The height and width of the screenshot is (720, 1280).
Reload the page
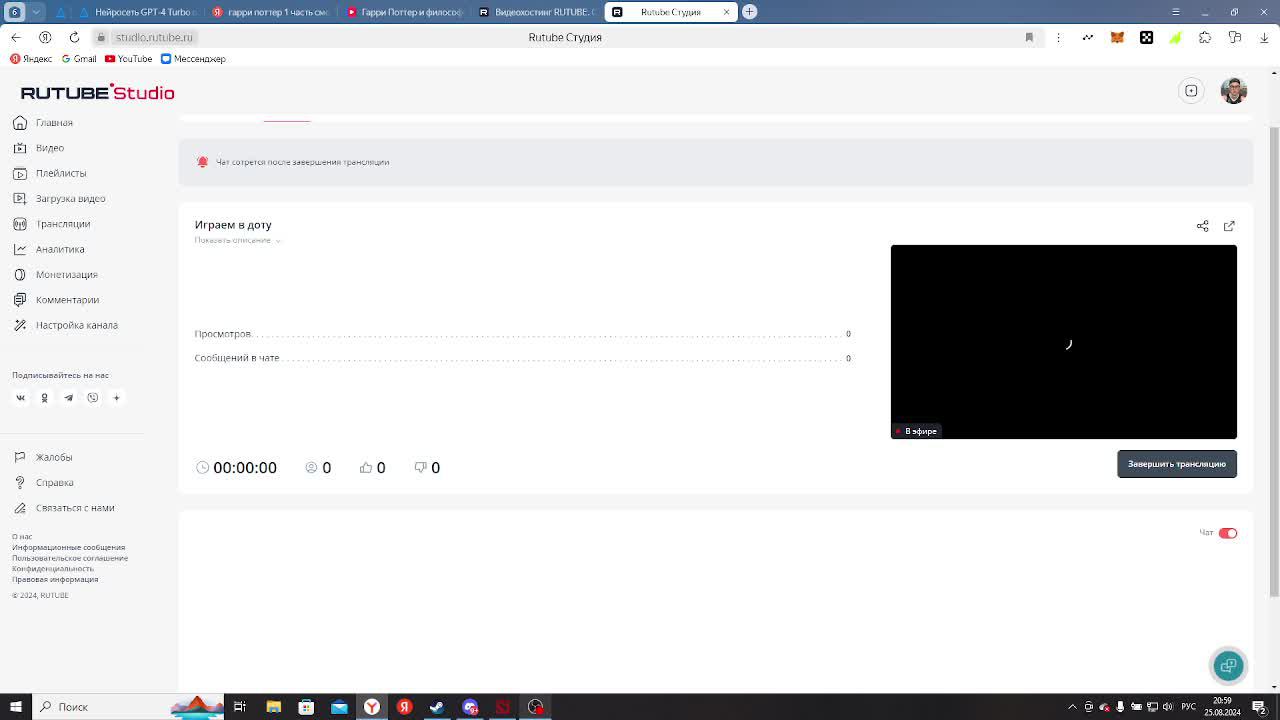(74, 37)
